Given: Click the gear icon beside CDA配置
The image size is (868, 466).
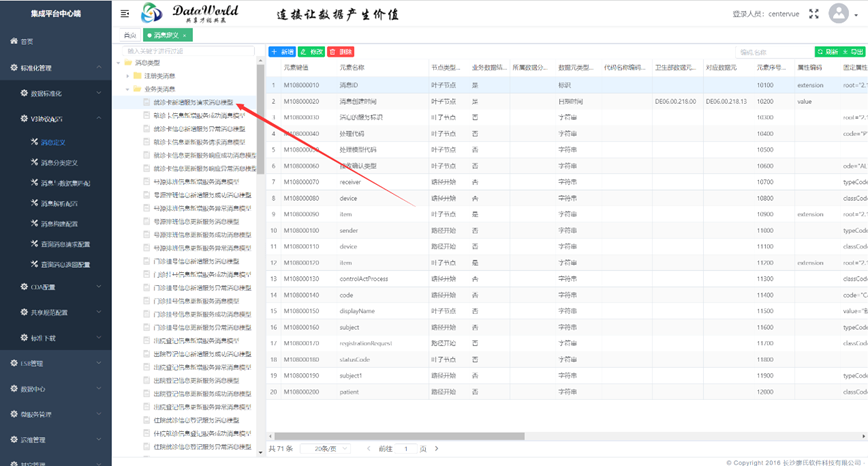Looking at the screenshot, I should (x=24, y=286).
